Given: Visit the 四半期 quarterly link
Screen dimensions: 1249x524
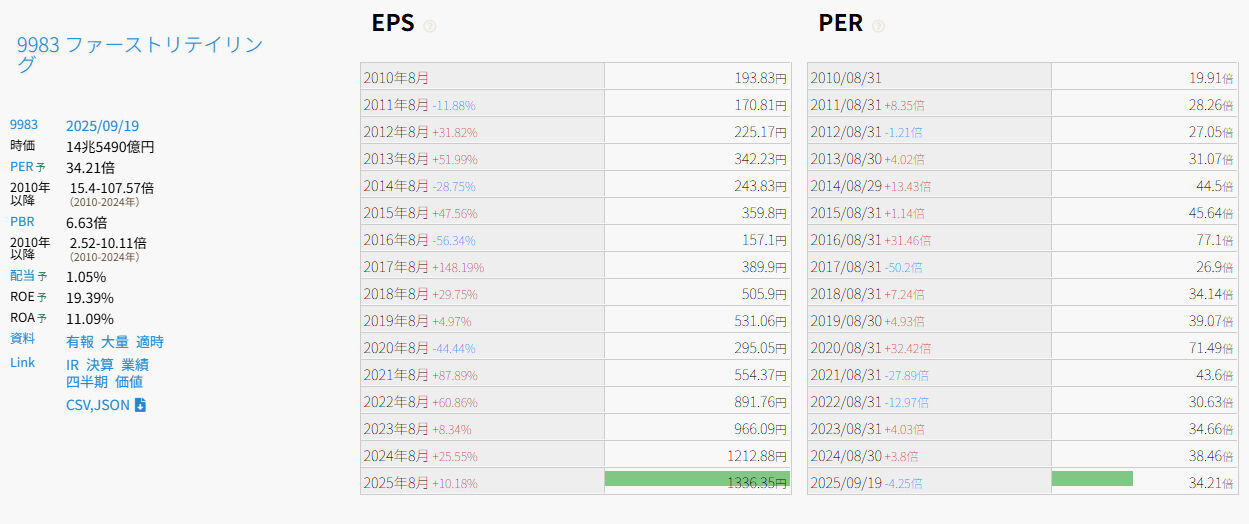Looking at the screenshot, I should point(87,382).
